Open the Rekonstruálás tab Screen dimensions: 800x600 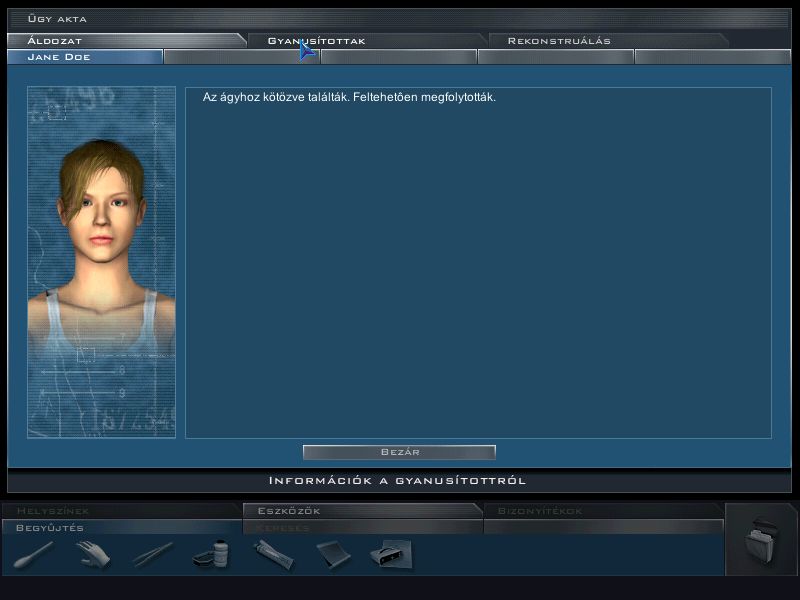(558, 41)
